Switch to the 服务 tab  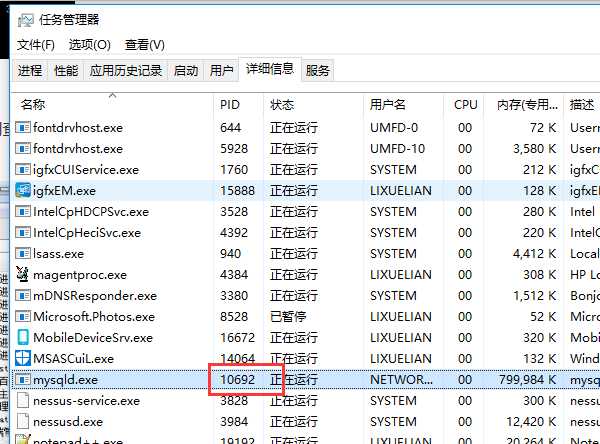click(x=318, y=70)
